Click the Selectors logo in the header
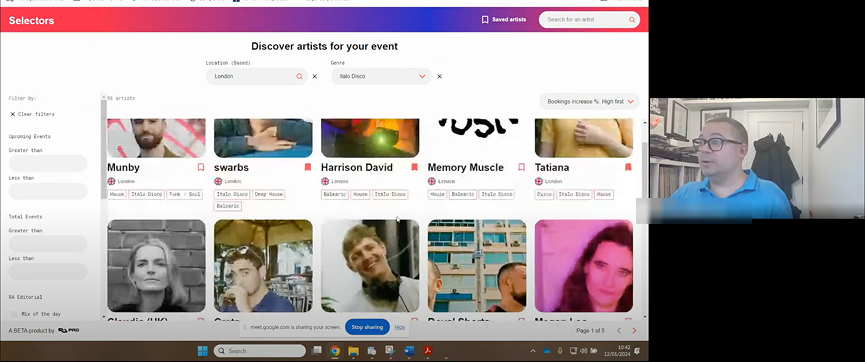The width and height of the screenshot is (865, 362). [x=31, y=20]
